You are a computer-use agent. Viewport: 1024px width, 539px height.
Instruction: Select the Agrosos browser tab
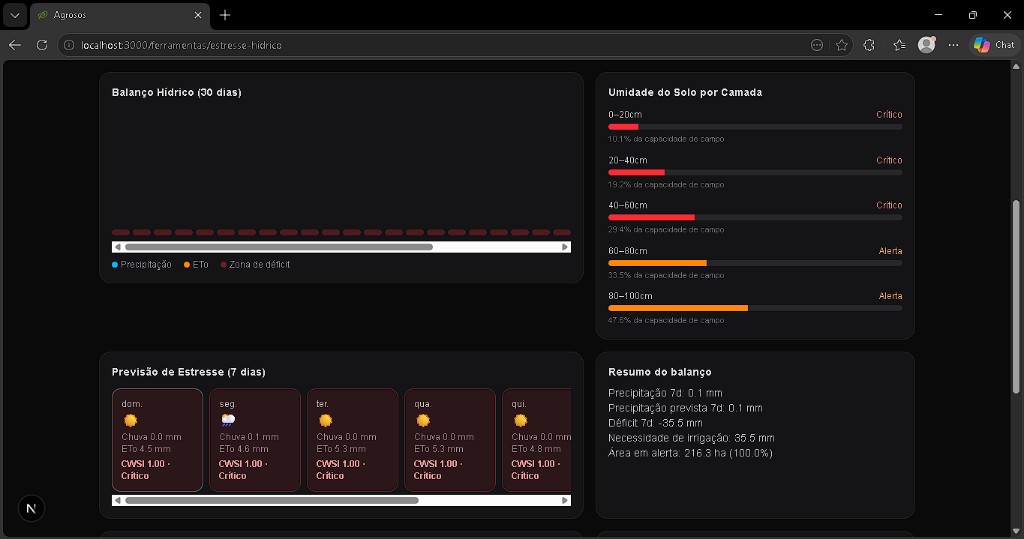120,15
